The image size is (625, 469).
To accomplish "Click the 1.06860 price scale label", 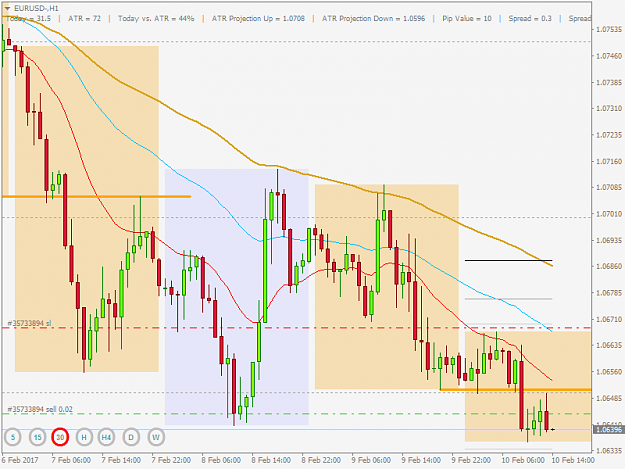I will click(609, 266).
